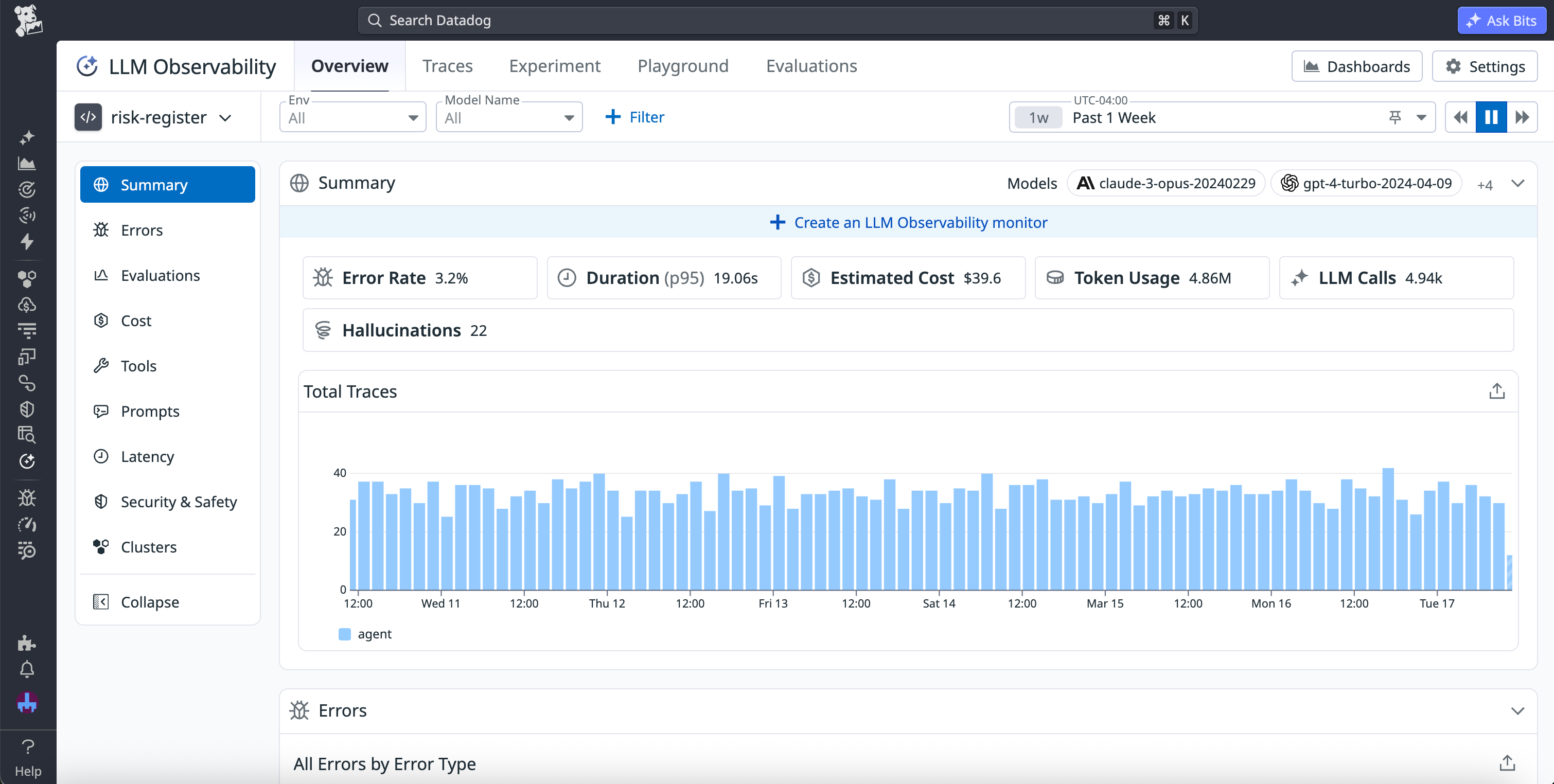Open Ask Bits
The height and width of the screenshot is (784, 1554).
(x=1502, y=20)
